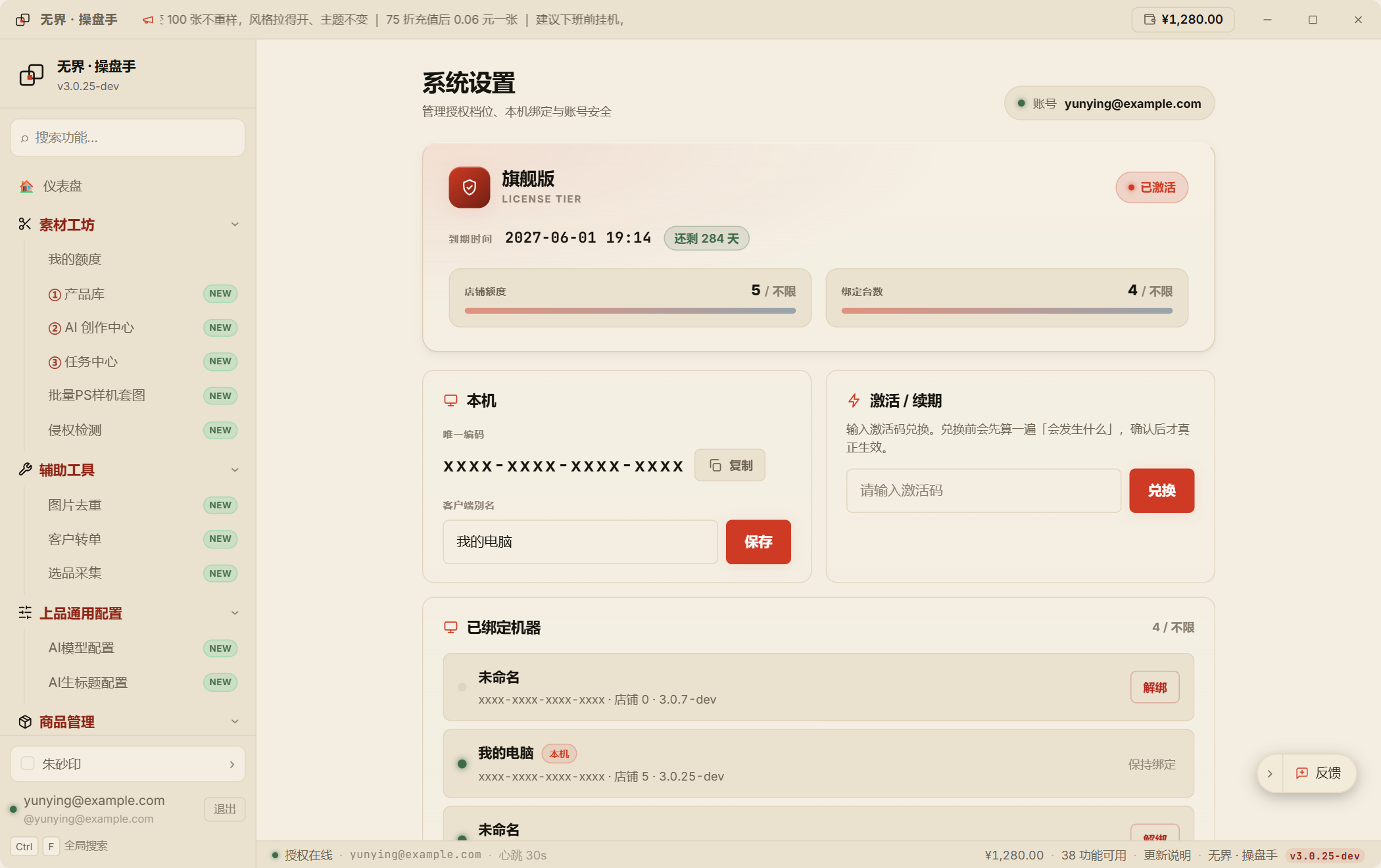Click the 已激活 status badge
1381x868 pixels.
[1151, 187]
